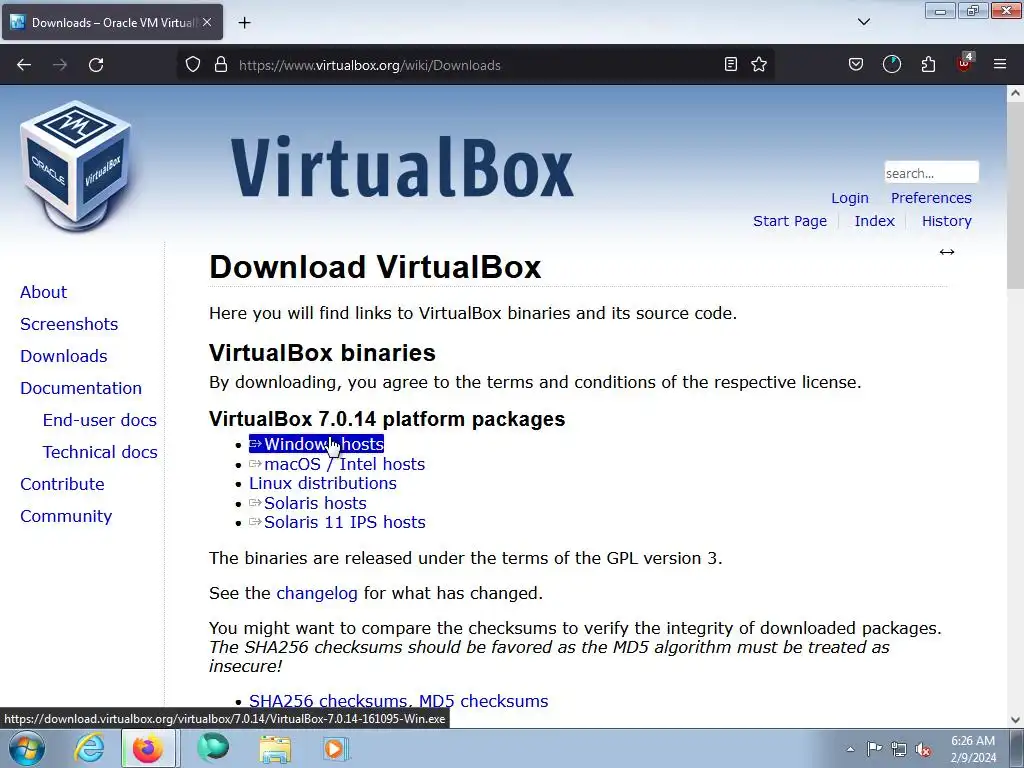
Task: Open About in the sidebar
Action: 43,292
